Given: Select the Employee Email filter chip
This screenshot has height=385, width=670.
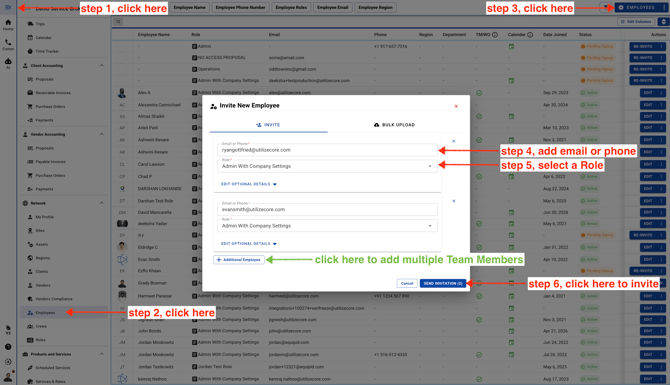Looking at the screenshot, I should (x=332, y=7).
